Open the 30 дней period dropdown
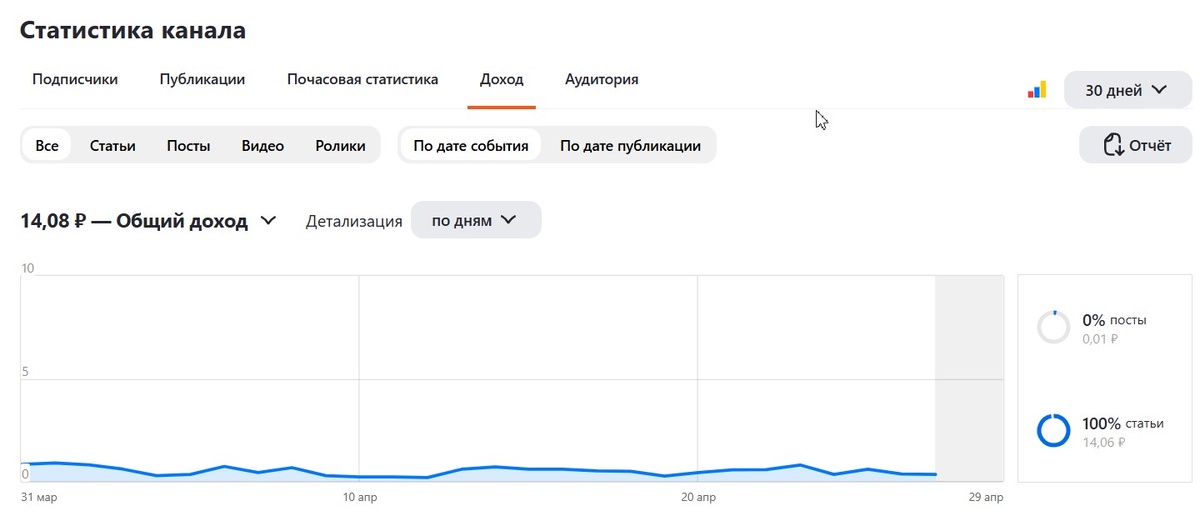 pyautogui.click(x=1126, y=90)
